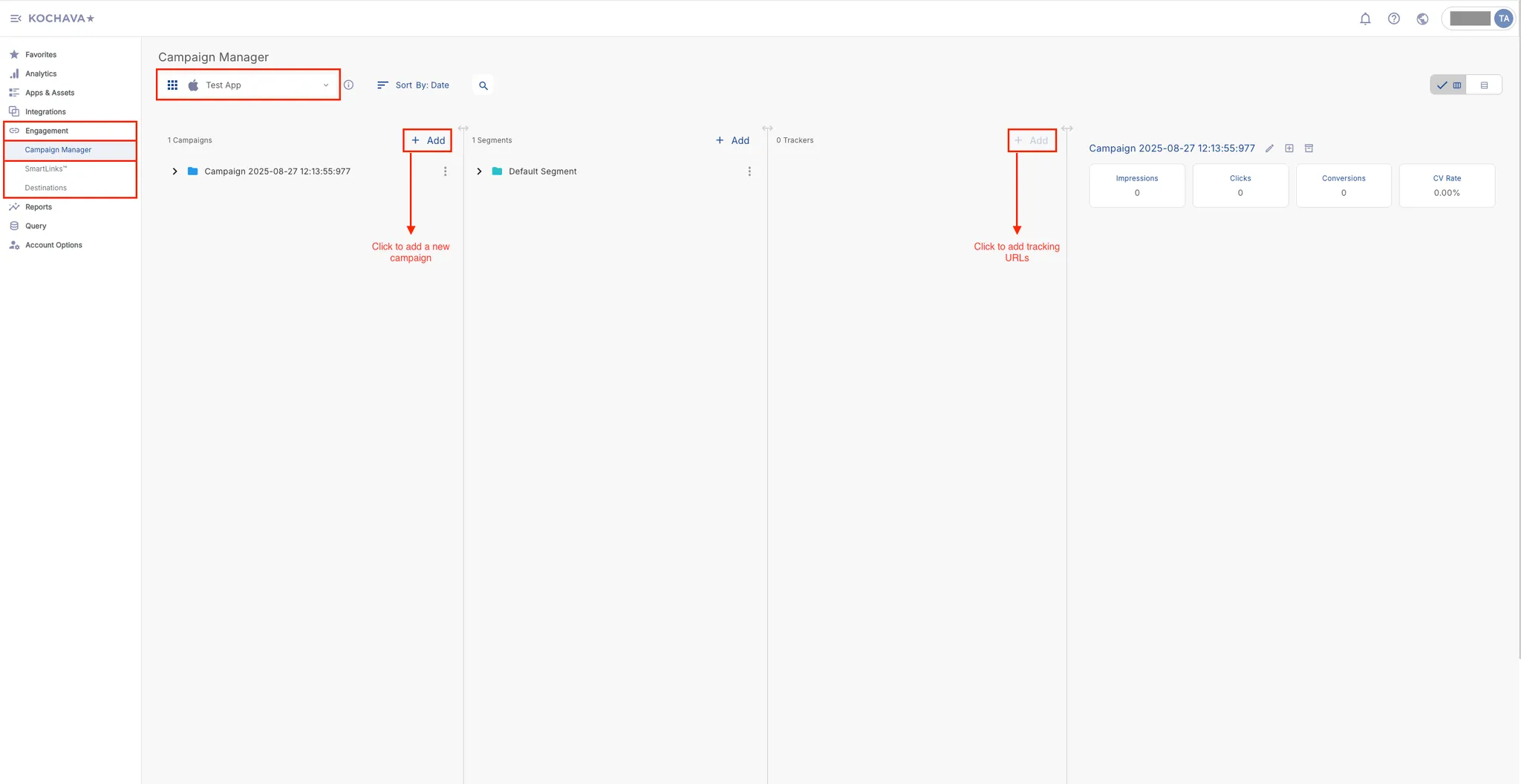Open the notifications bell
The height and width of the screenshot is (784, 1521).
1365,19
